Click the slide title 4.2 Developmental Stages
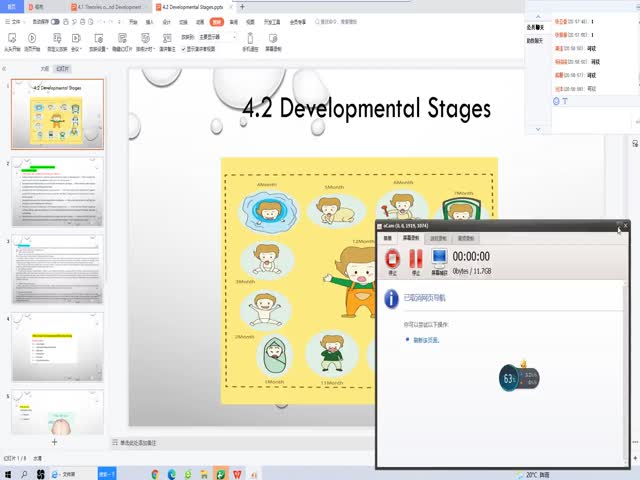The image size is (640, 480). [367, 109]
